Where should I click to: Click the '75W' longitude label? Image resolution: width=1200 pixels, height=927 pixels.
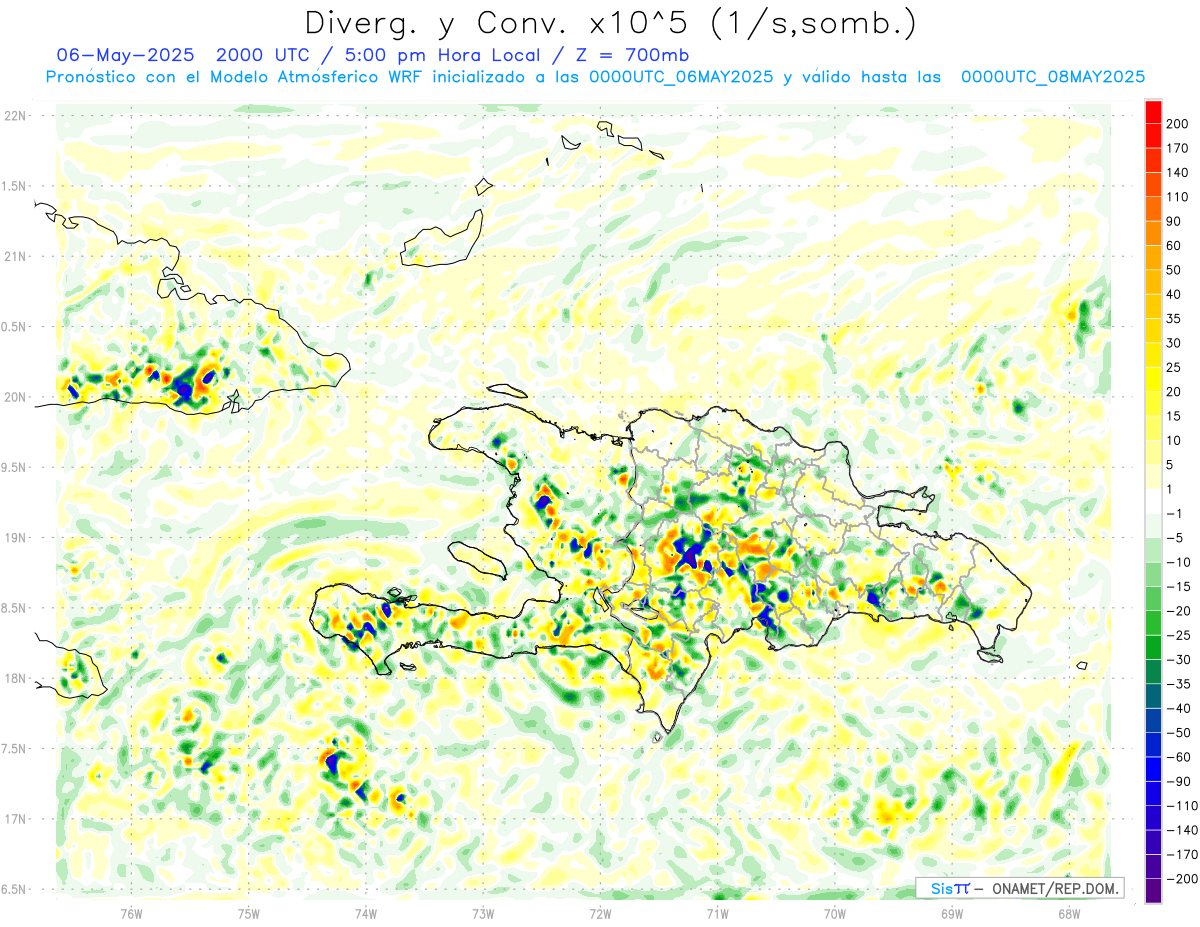click(249, 913)
